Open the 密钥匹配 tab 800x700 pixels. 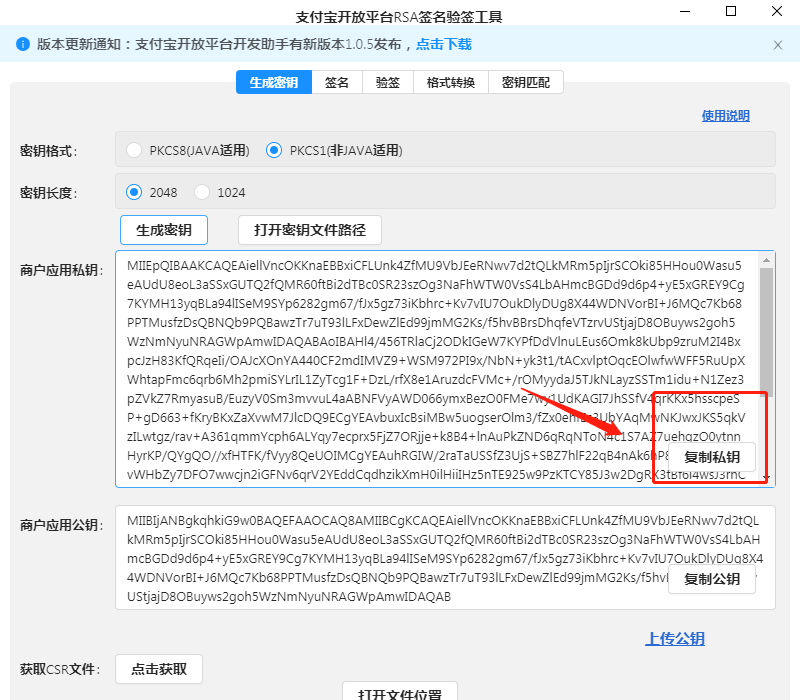coord(526,83)
